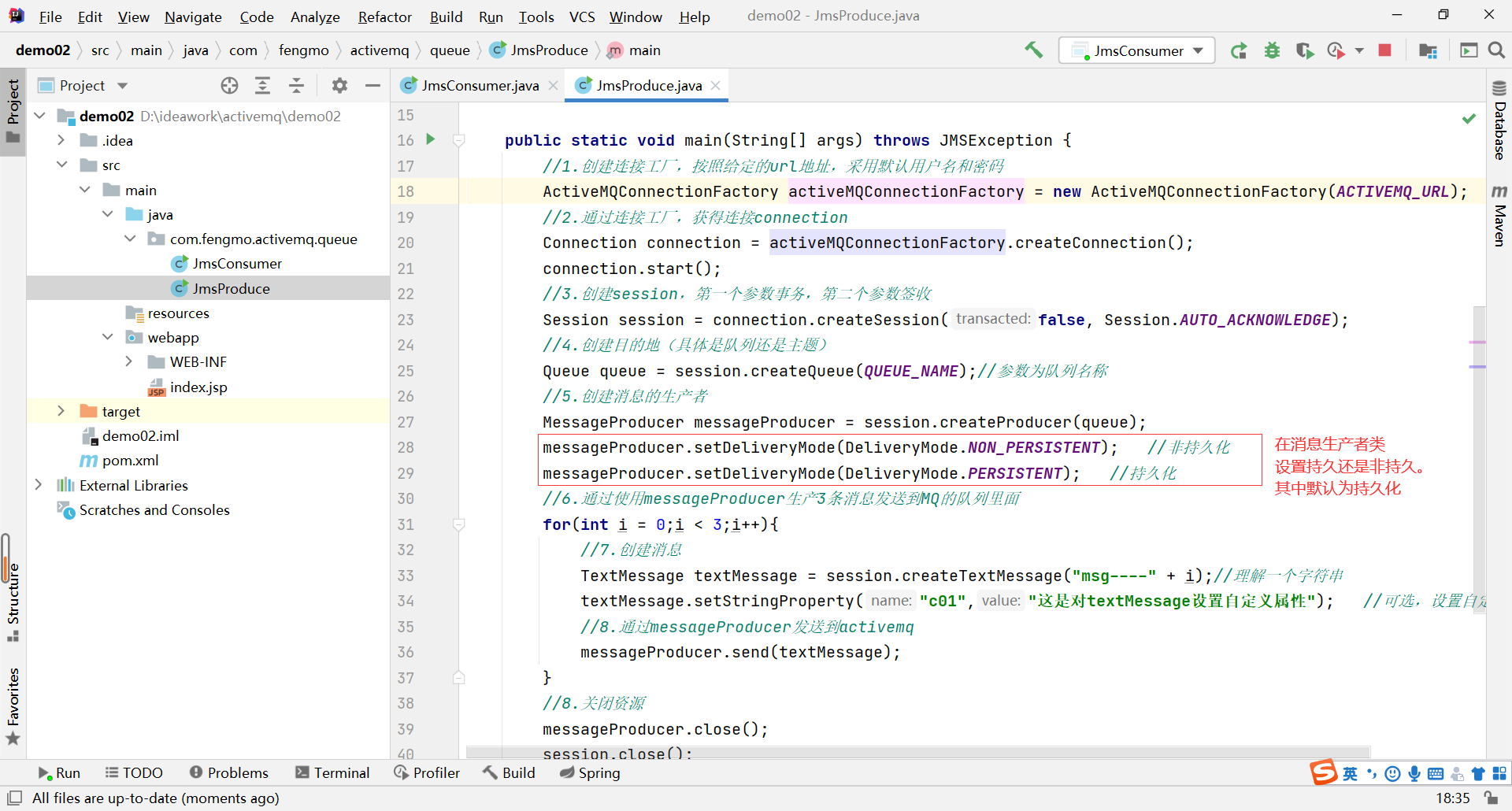The width and height of the screenshot is (1512, 811).
Task: Close the JmsConsumer.java tab
Action: pyautogui.click(x=554, y=86)
